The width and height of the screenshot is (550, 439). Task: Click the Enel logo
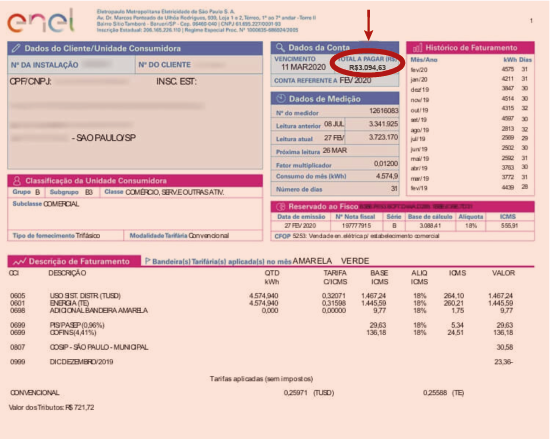41,21
